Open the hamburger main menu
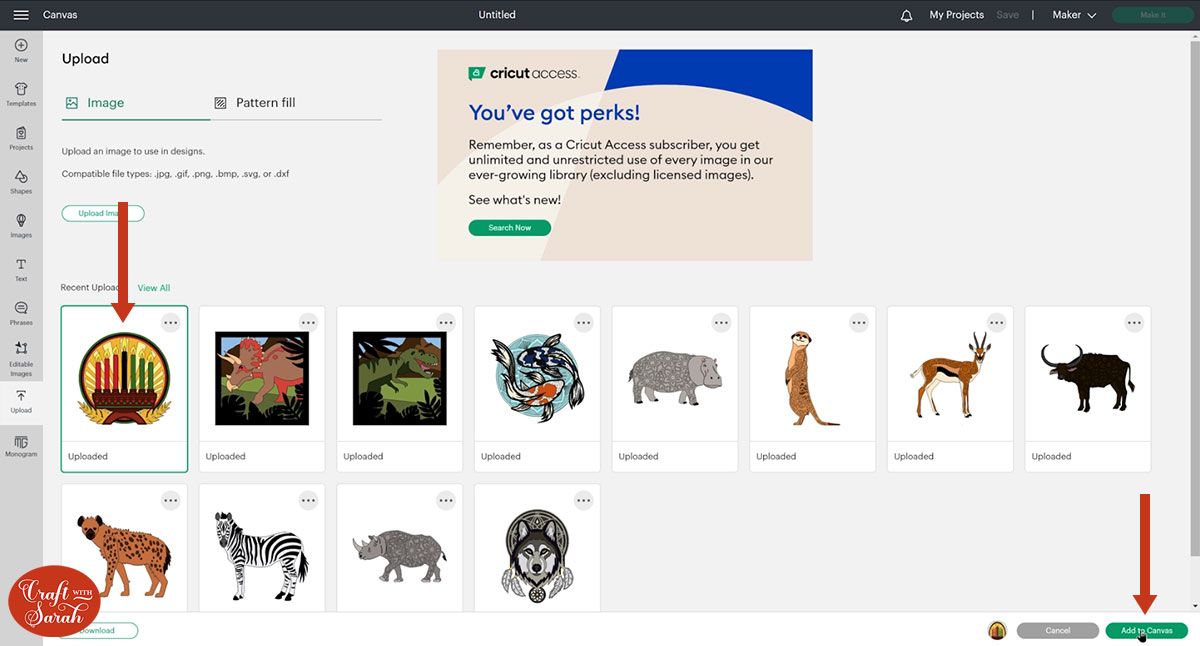 pos(21,15)
